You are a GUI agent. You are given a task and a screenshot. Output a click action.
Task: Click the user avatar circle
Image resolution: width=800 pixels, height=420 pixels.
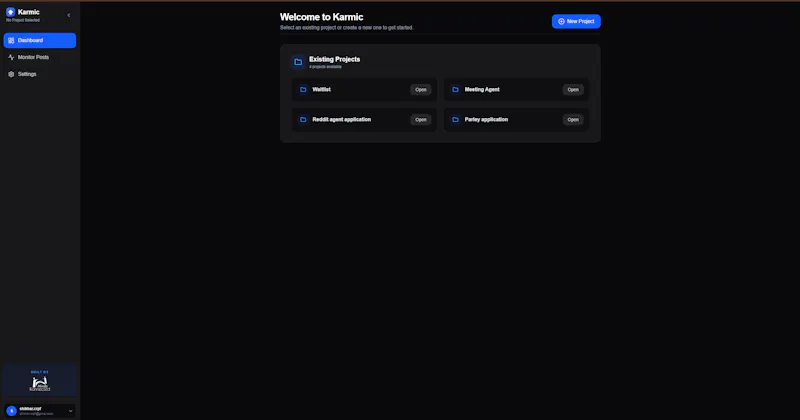11,411
